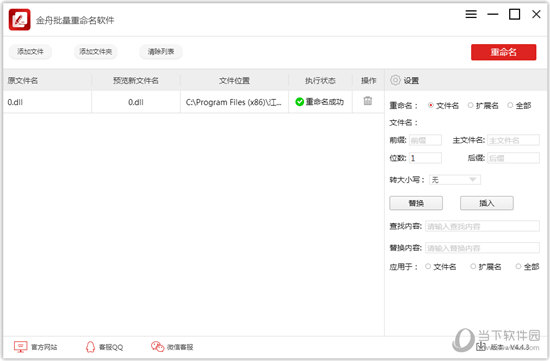Viewport: 550px width, 361px height.
Task: Click the 设置 panel title
Action: (411, 80)
